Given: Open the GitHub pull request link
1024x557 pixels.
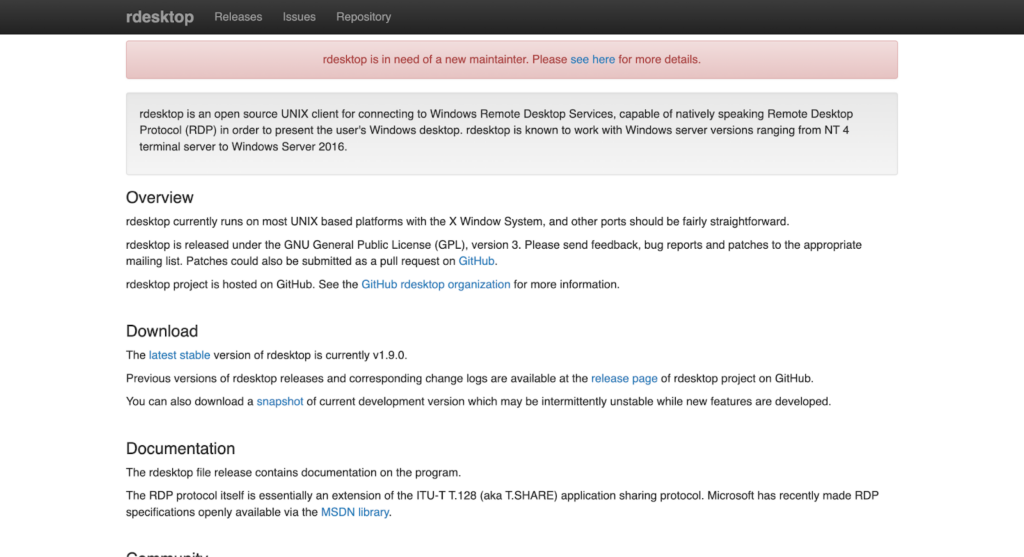Looking at the screenshot, I should point(476,261).
